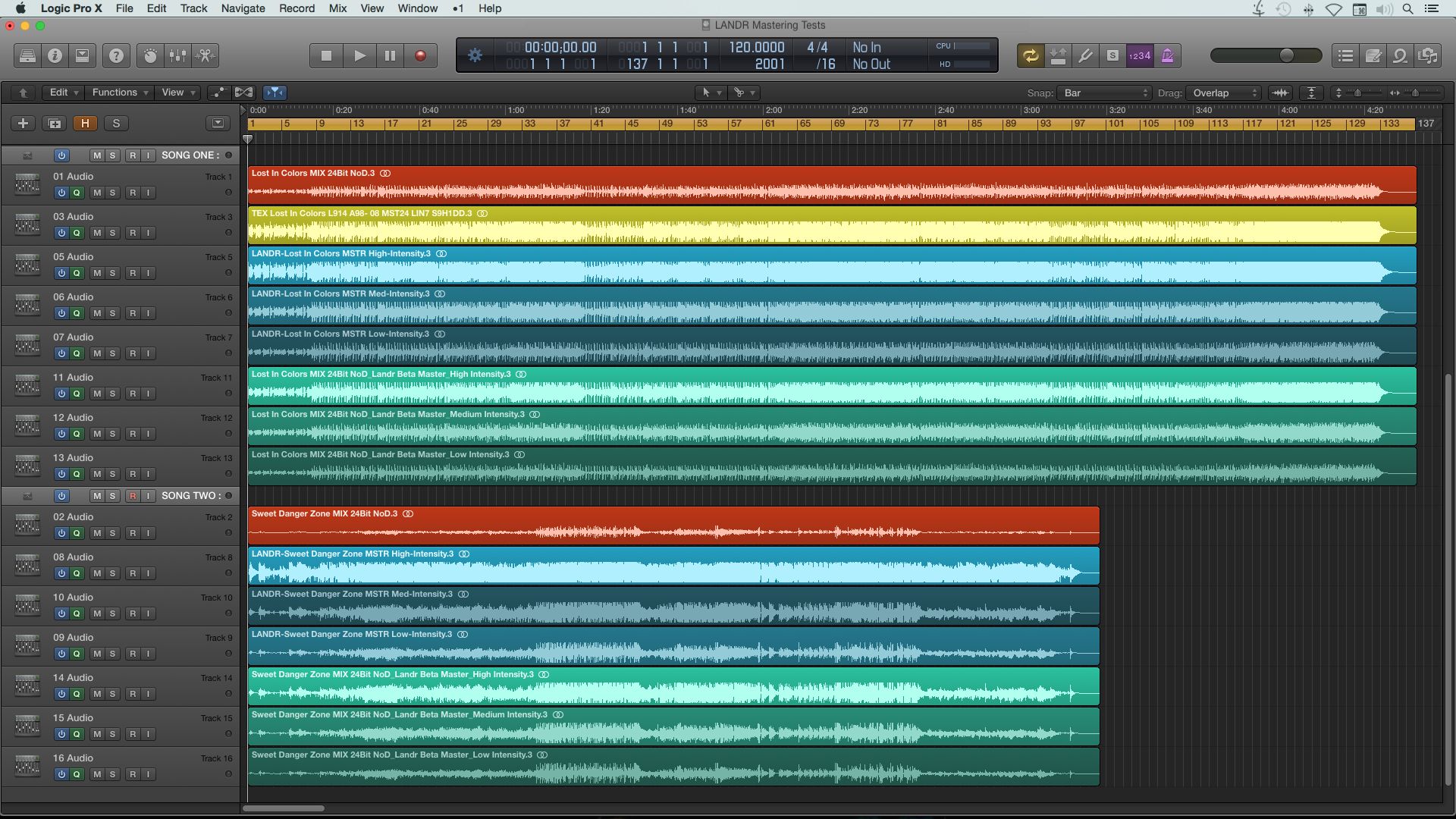This screenshot has width=1456, height=819.
Task: Open the Left-click pointer tool menu
Action: click(x=711, y=93)
